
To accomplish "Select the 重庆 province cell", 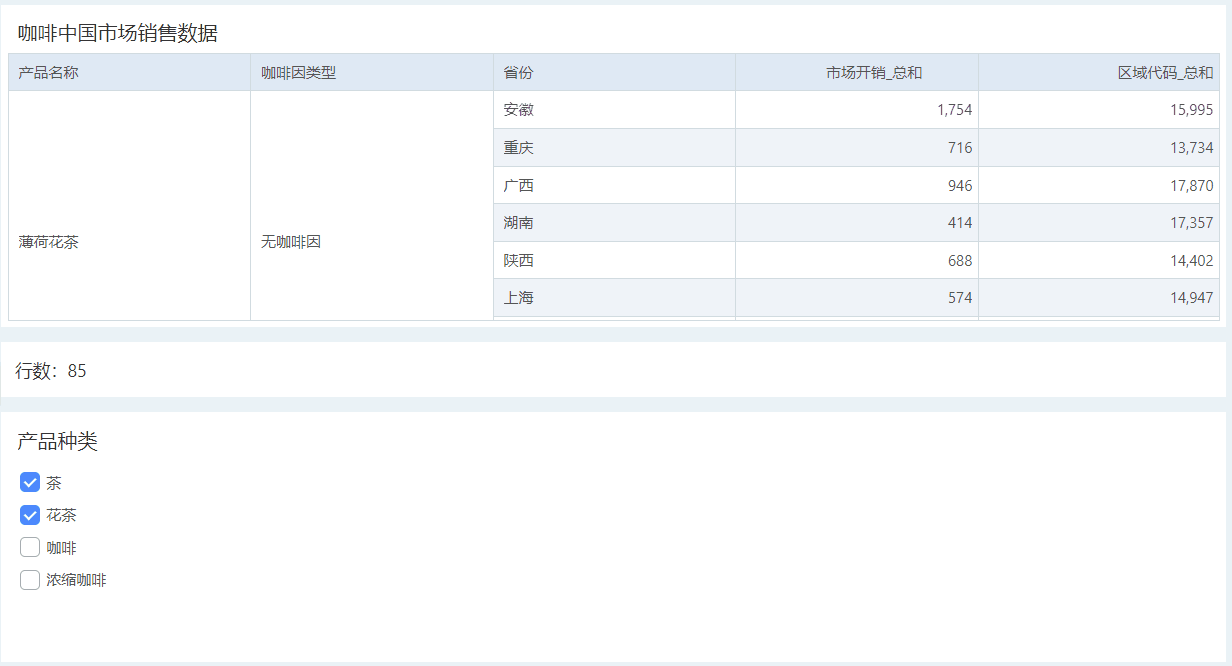I will tap(614, 148).
